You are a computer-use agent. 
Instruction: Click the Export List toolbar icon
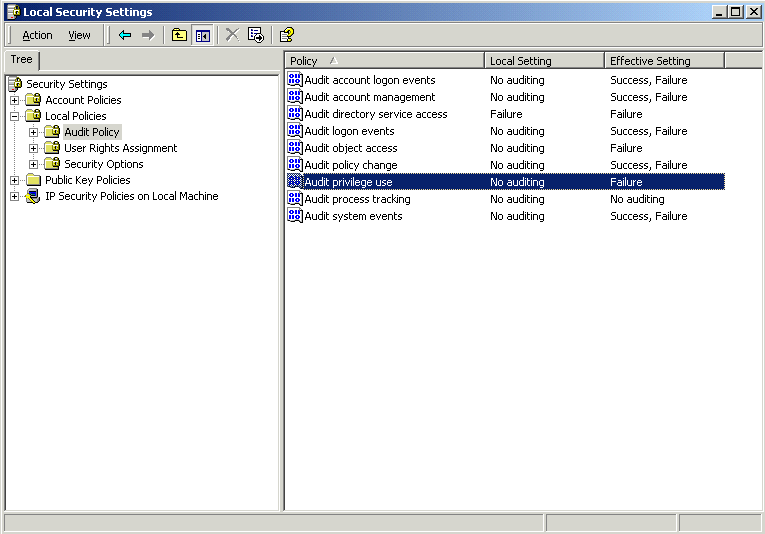256,35
